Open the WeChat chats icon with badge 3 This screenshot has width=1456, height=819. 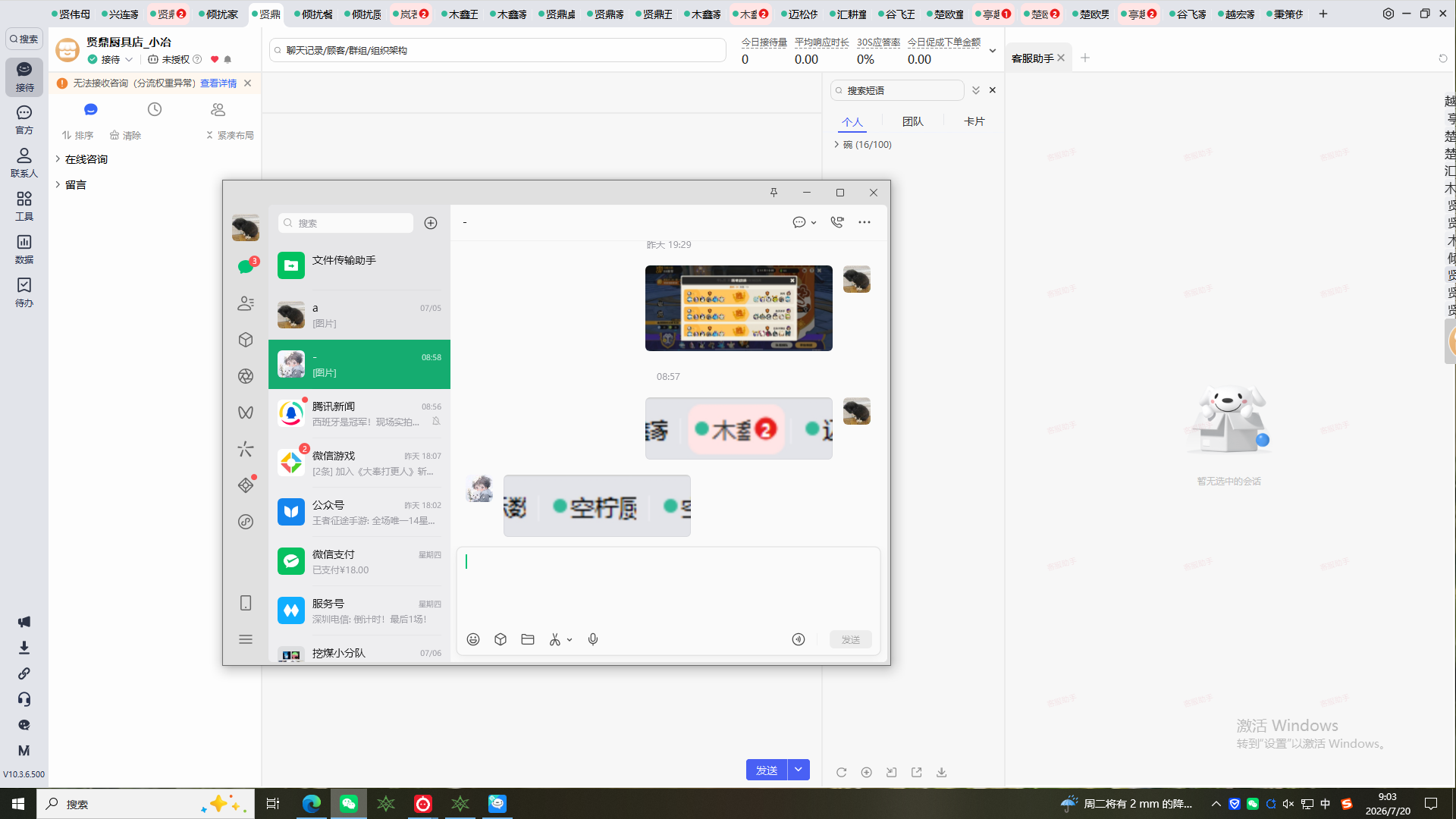[x=246, y=266]
